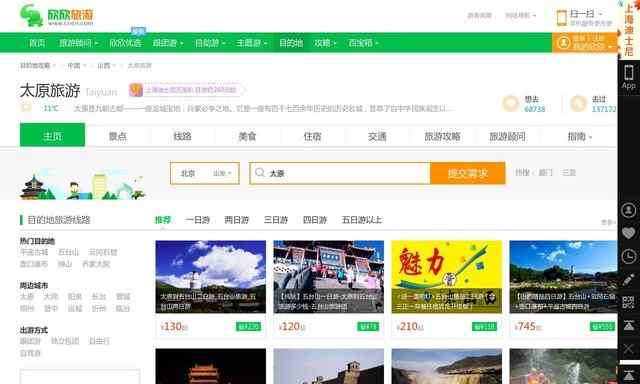The image size is (640, 384).
Task: Switch to the 交通 tab
Action: (377, 136)
